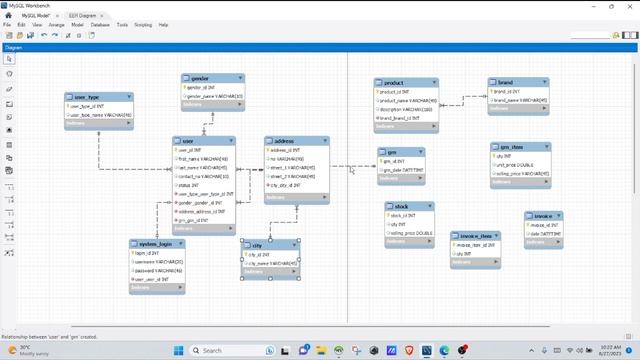Select the text note tool
640x360 pixels.
pos(9,117)
